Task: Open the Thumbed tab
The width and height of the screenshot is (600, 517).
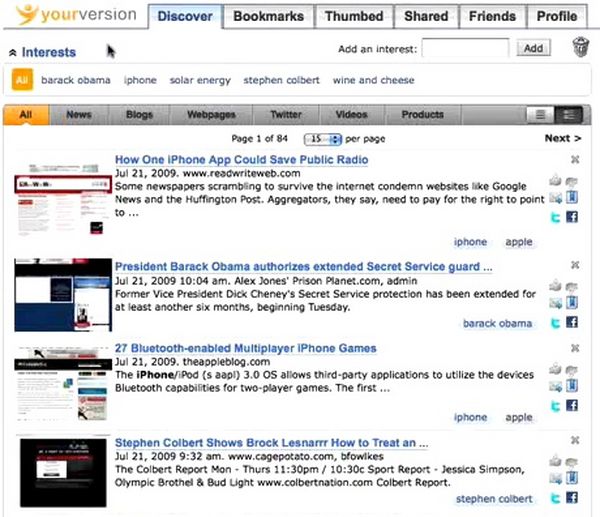Action: [x=354, y=16]
